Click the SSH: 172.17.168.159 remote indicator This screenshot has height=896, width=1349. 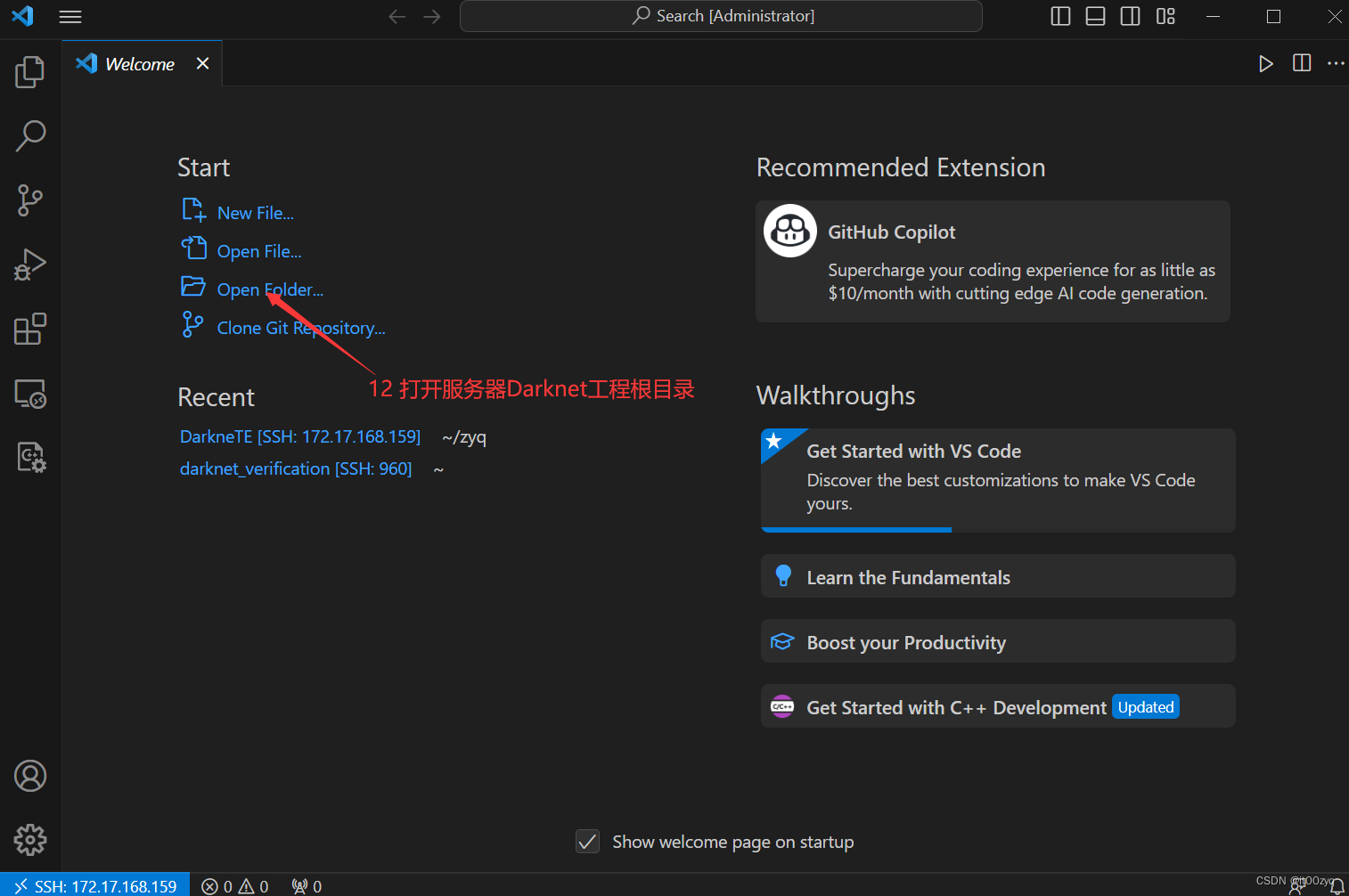[95, 885]
